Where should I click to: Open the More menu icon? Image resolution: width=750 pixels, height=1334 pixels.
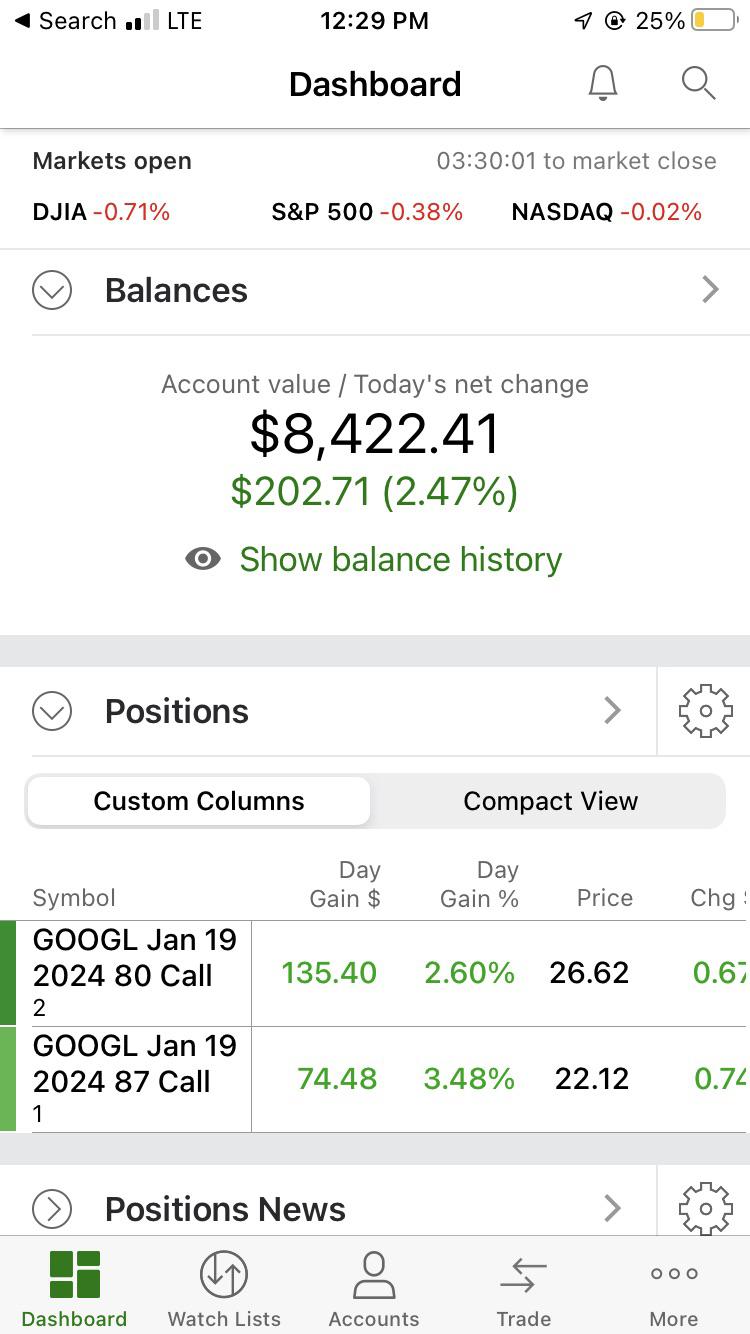674,1274
